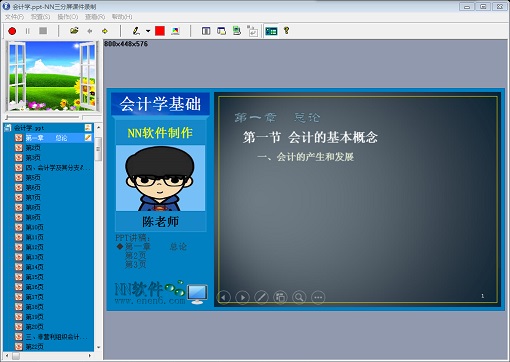510x362 pixels.
Task: Go to previous slide with left arrow icon
Action: click(x=89, y=31)
